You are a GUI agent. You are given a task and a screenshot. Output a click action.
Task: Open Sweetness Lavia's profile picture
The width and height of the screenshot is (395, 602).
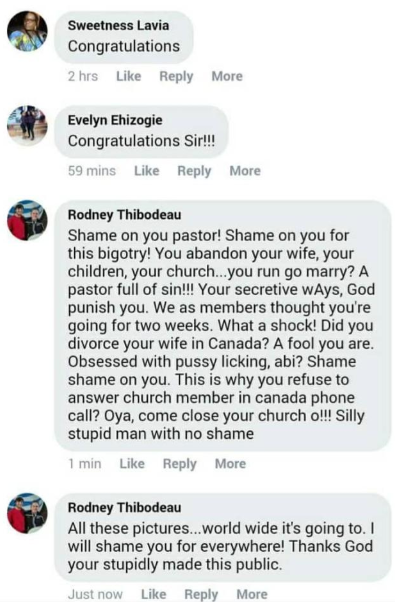pyautogui.click(x=27, y=31)
